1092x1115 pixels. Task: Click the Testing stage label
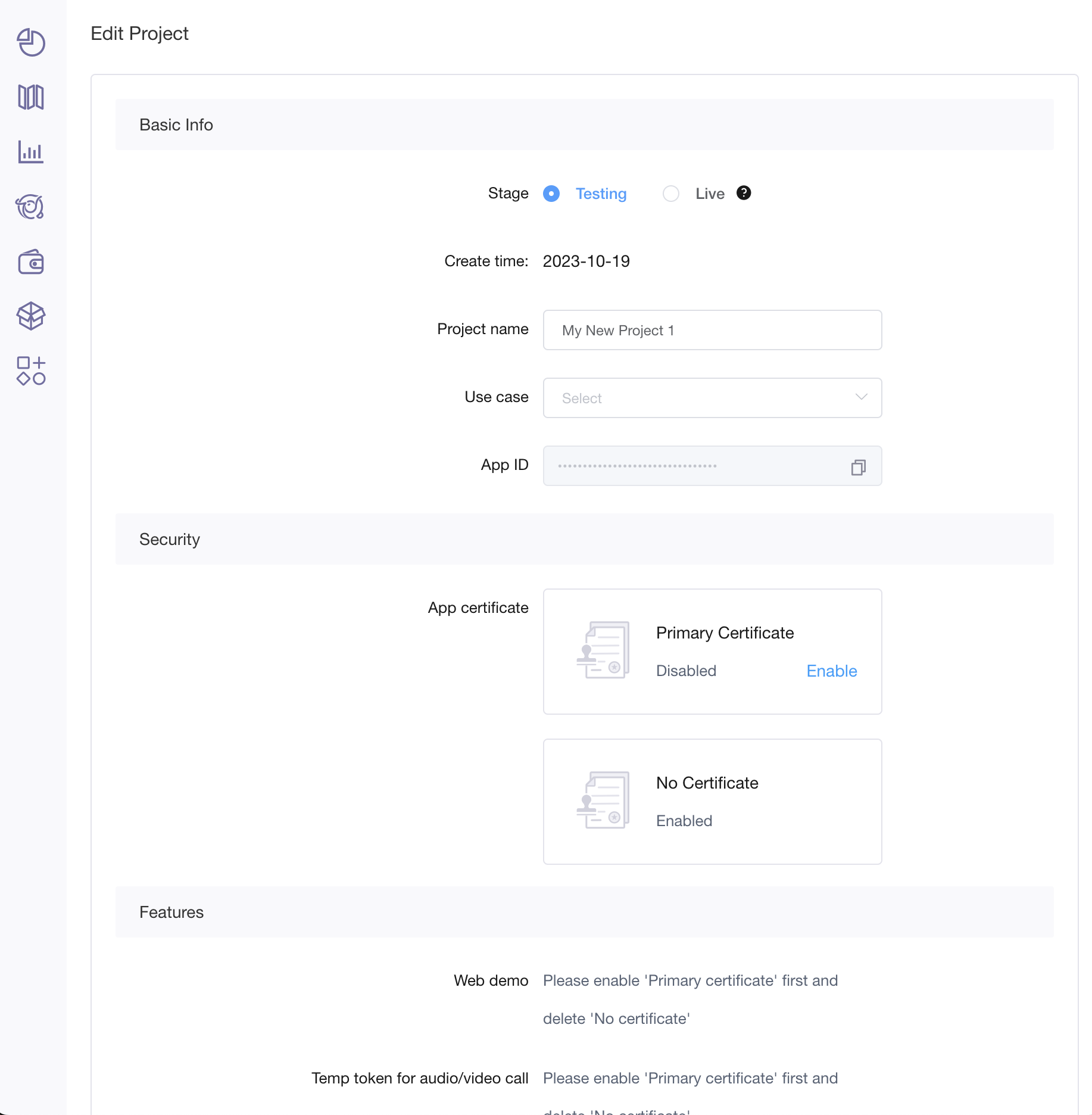[601, 194]
